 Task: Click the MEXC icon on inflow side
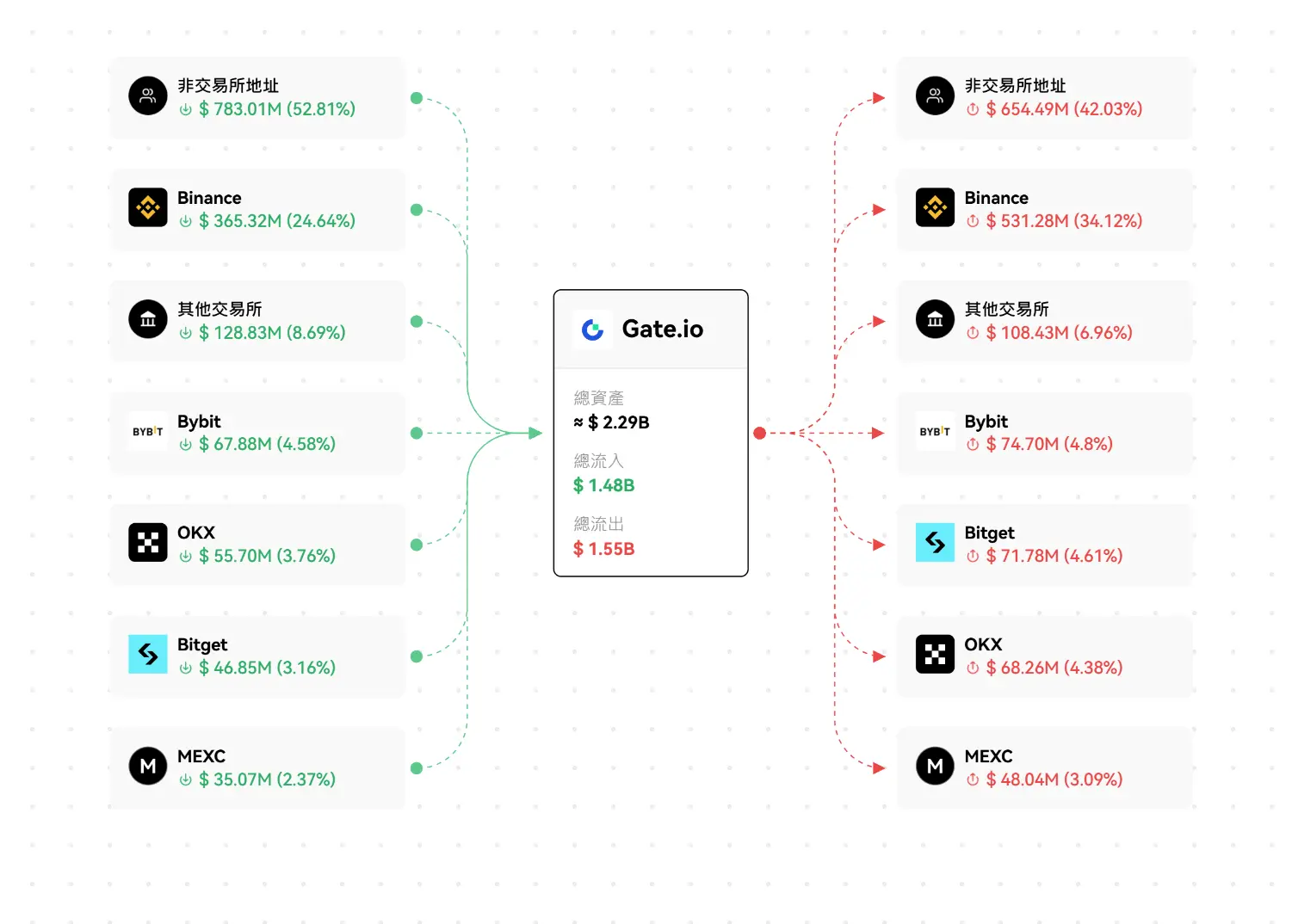tap(148, 766)
